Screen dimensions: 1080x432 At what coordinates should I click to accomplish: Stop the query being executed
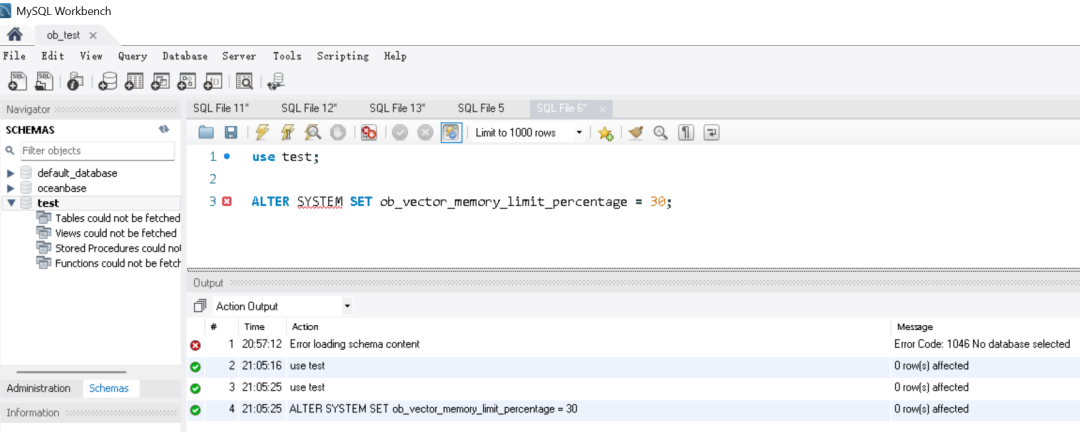[x=338, y=133]
